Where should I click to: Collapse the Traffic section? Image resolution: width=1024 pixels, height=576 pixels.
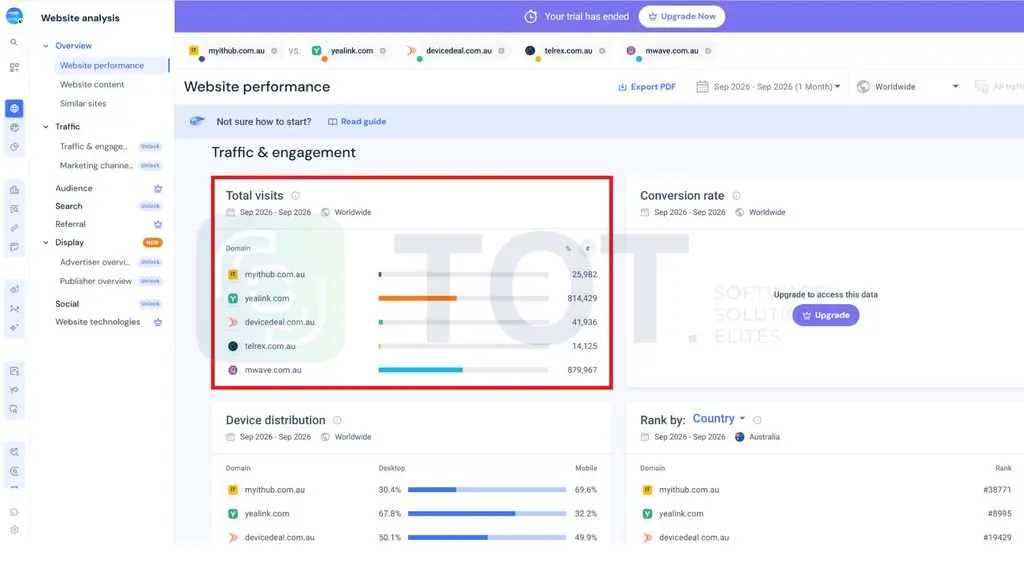46,127
